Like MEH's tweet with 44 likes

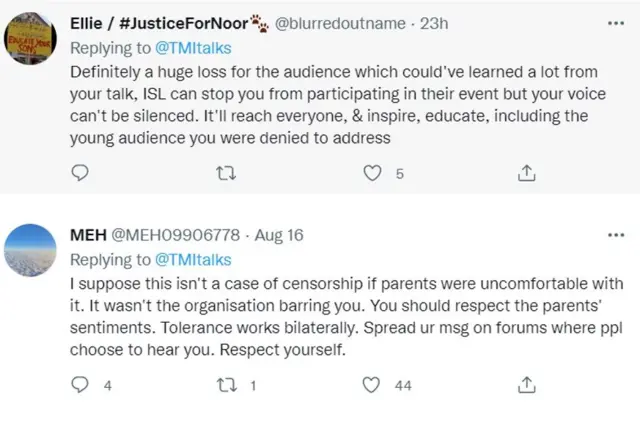point(372,385)
